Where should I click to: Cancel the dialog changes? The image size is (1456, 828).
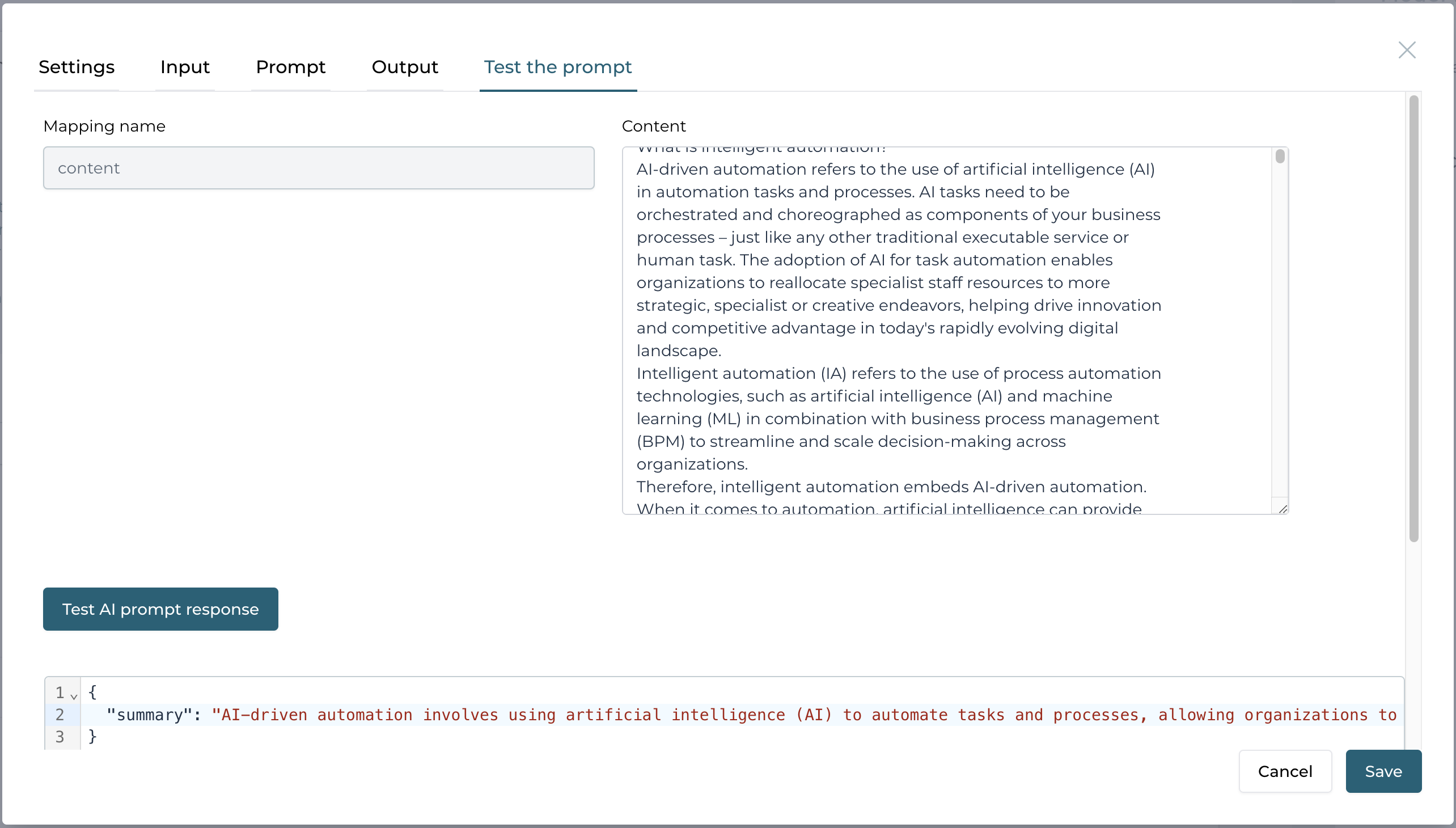click(x=1285, y=771)
